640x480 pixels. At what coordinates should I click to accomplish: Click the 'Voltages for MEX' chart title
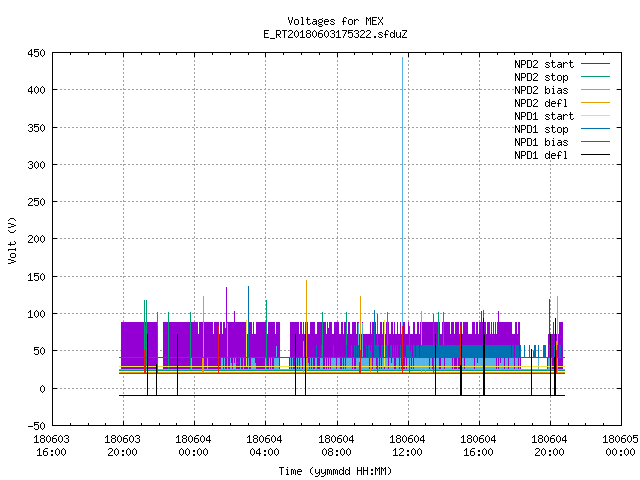pos(335,21)
